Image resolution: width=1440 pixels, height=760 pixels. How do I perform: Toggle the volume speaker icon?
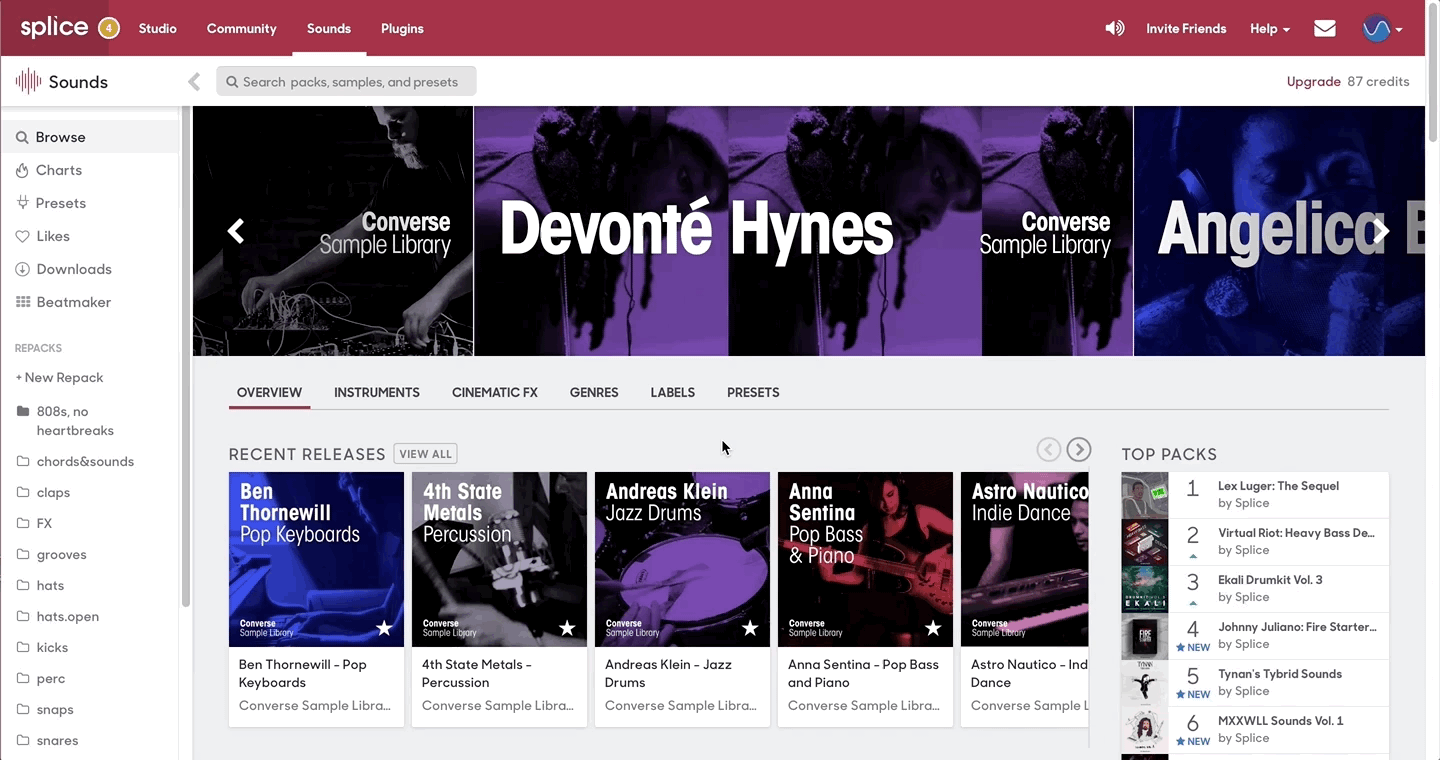pos(1114,28)
